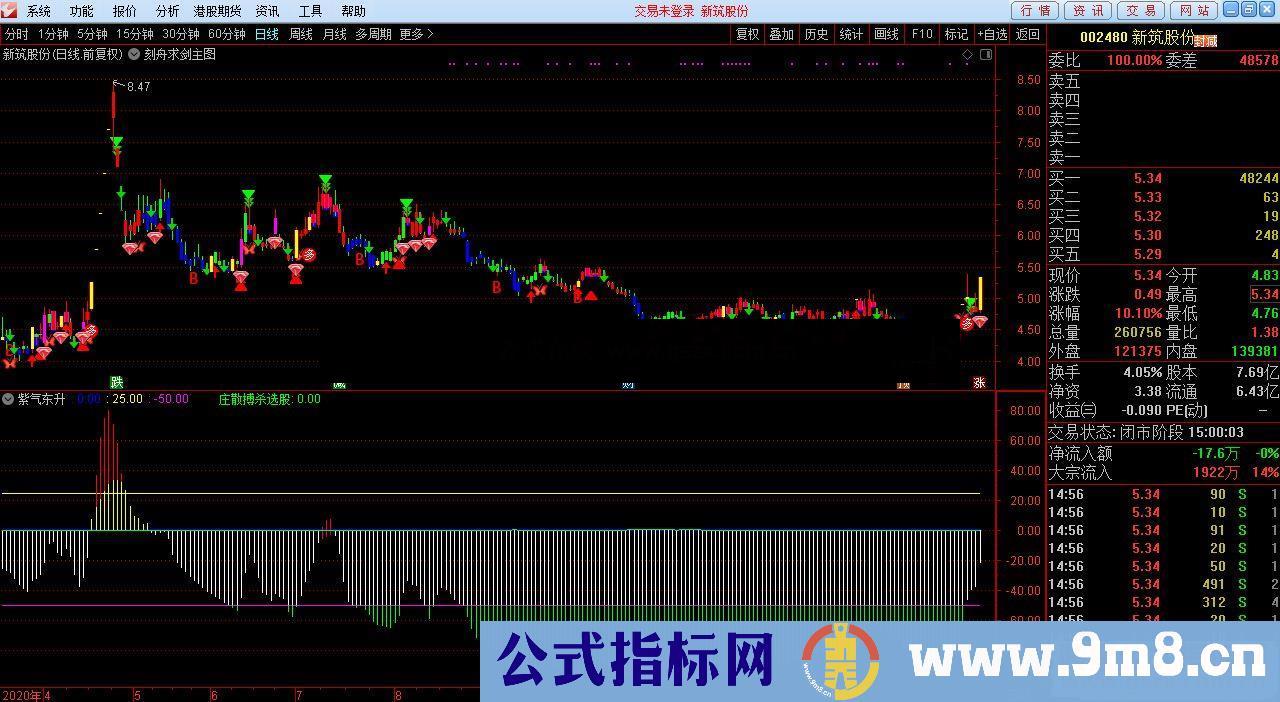1280x702 pixels.
Task: Open the 工具 menu
Action: coord(308,11)
